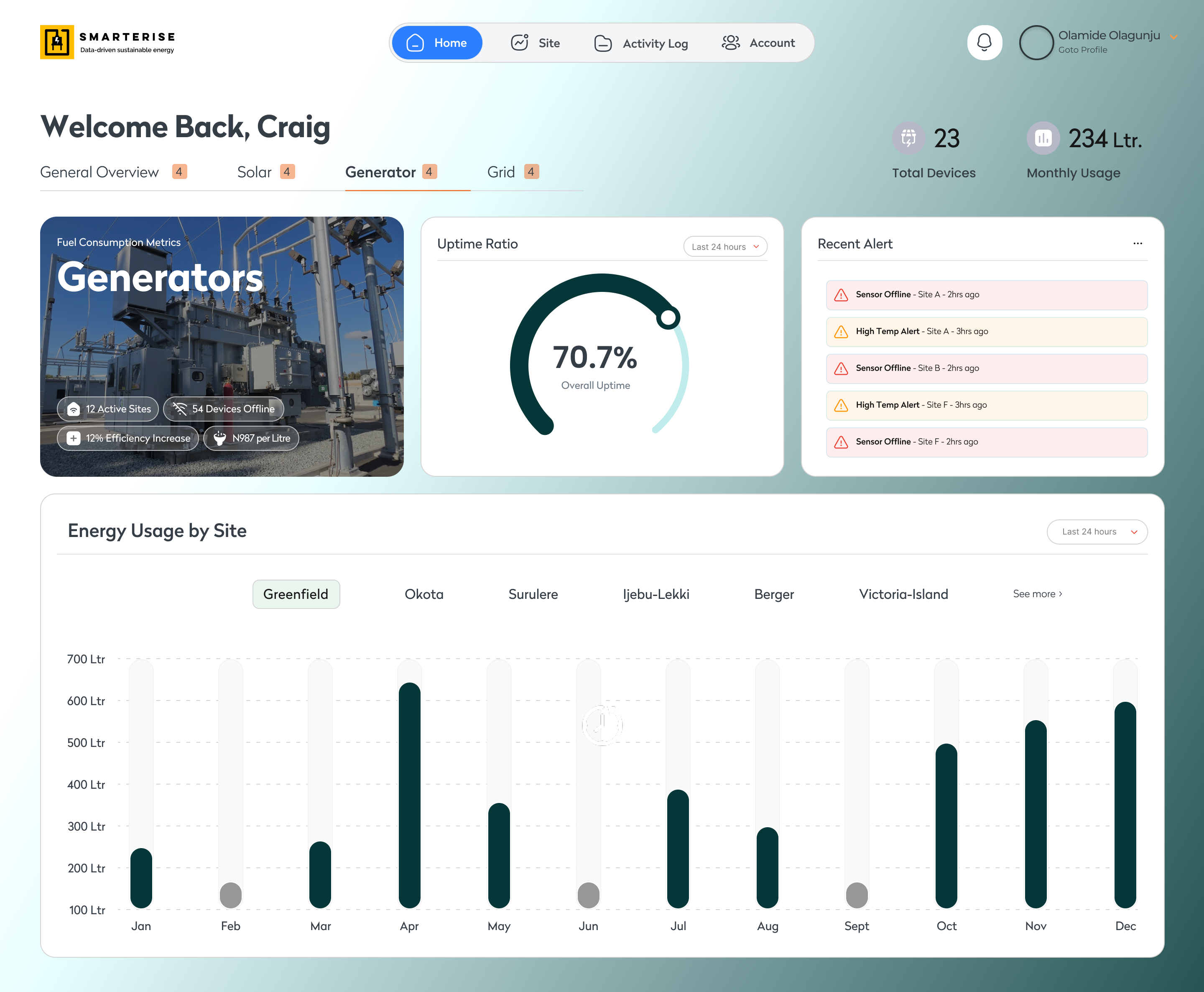Click the Smarterise logo icon

click(56, 42)
